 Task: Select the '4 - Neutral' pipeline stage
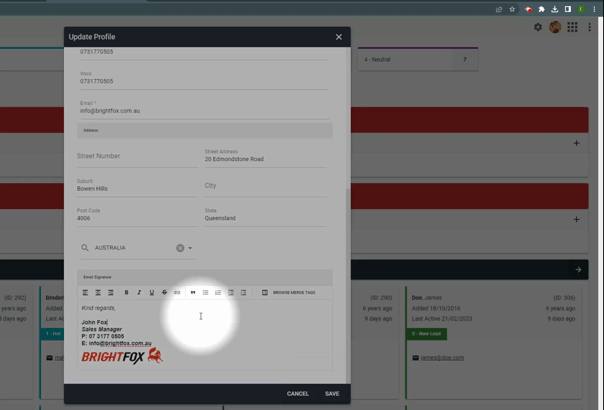pos(418,59)
